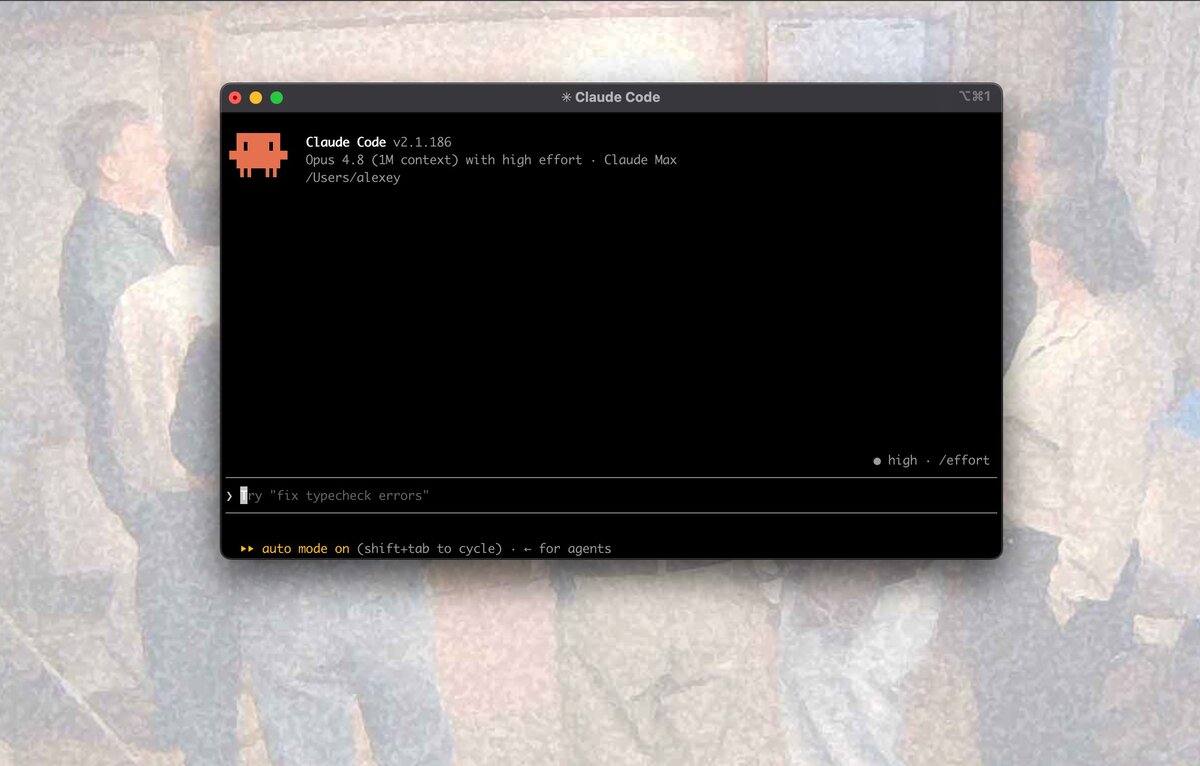Click the ⌥⌘1 shortcut indicator in title bar
The image size is (1200, 766).
(974, 96)
